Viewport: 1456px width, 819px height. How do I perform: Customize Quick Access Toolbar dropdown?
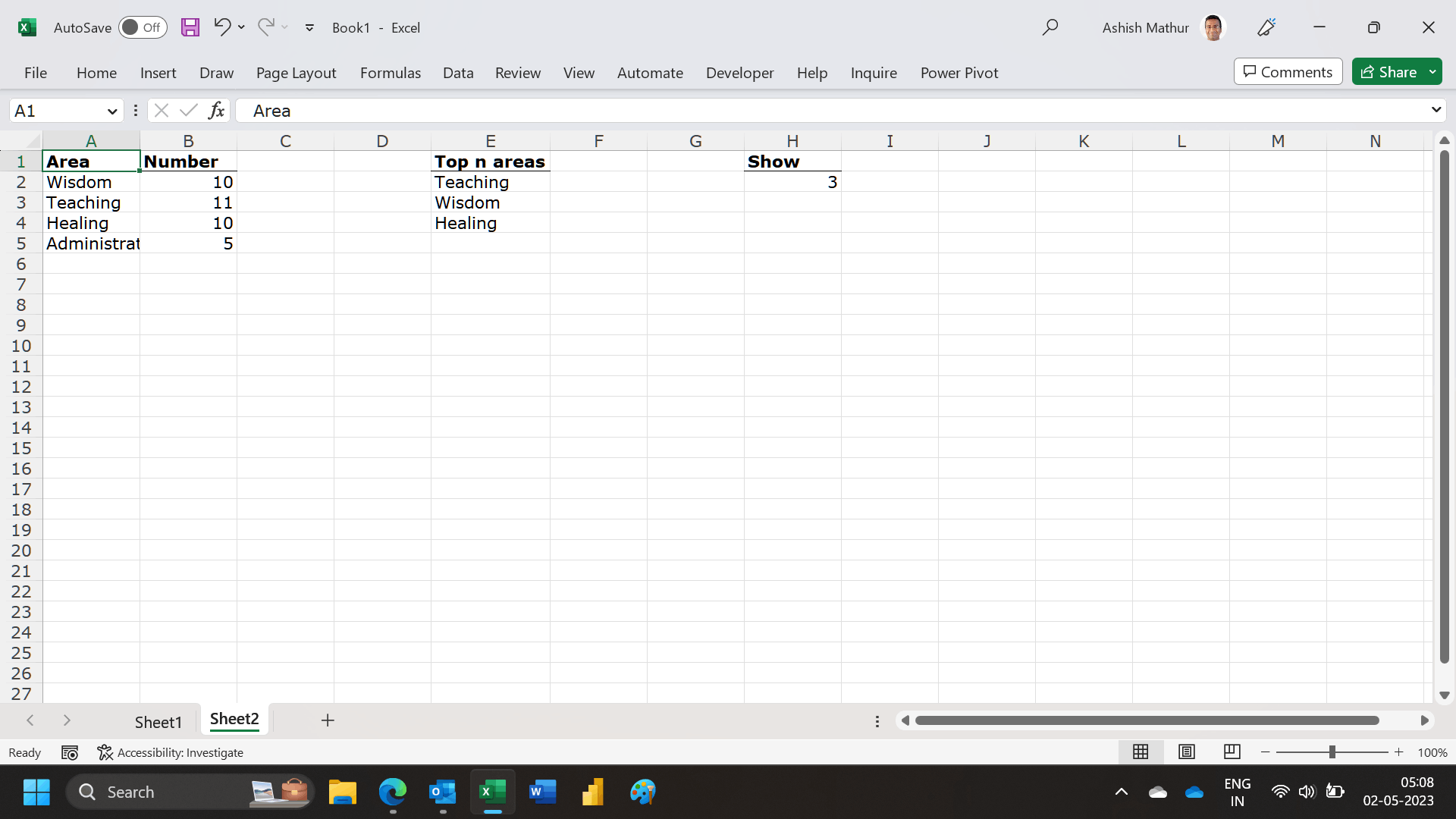tap(309, 27)
